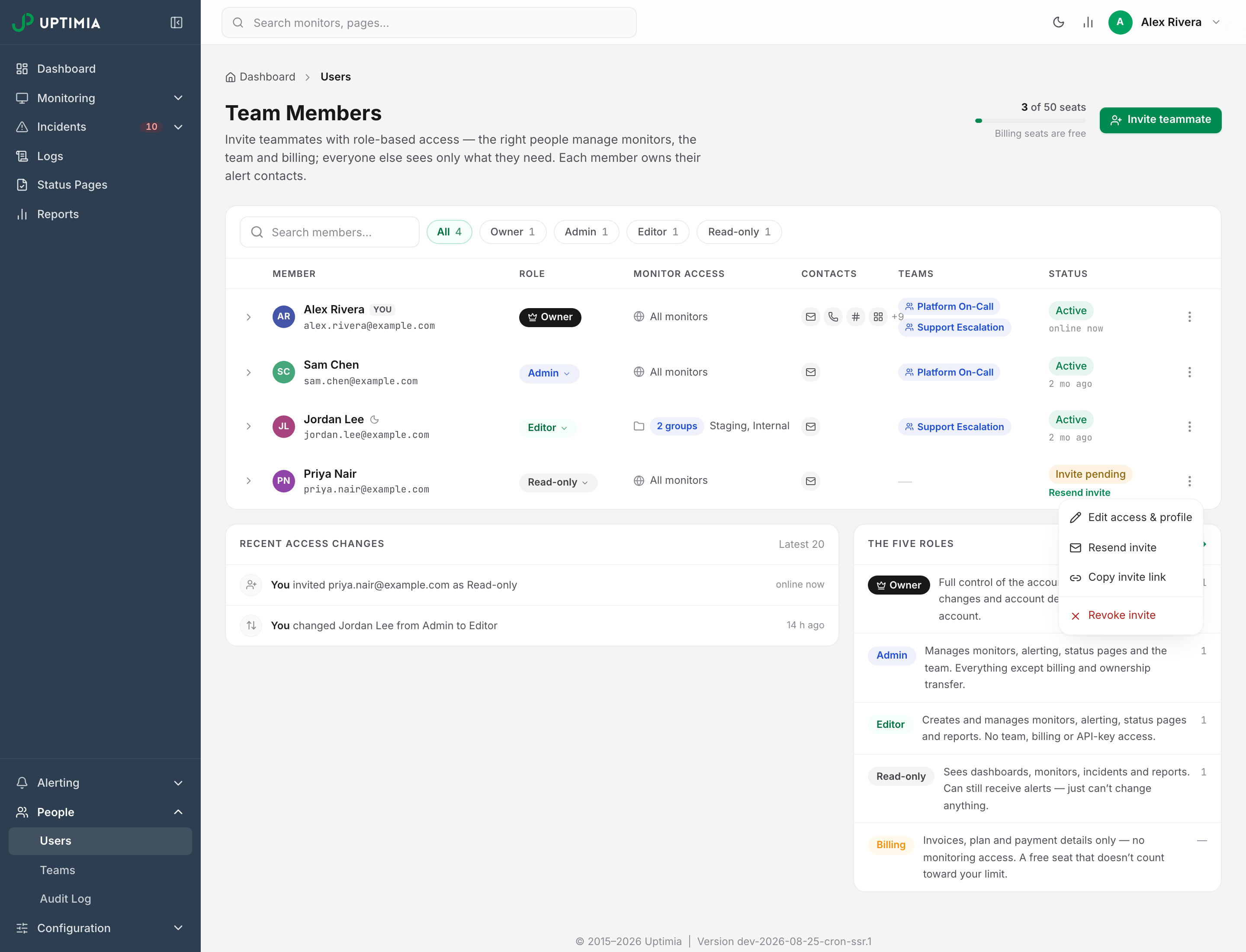
Task: Open the account menu chevron
Action: click(x=1216, y=23)
